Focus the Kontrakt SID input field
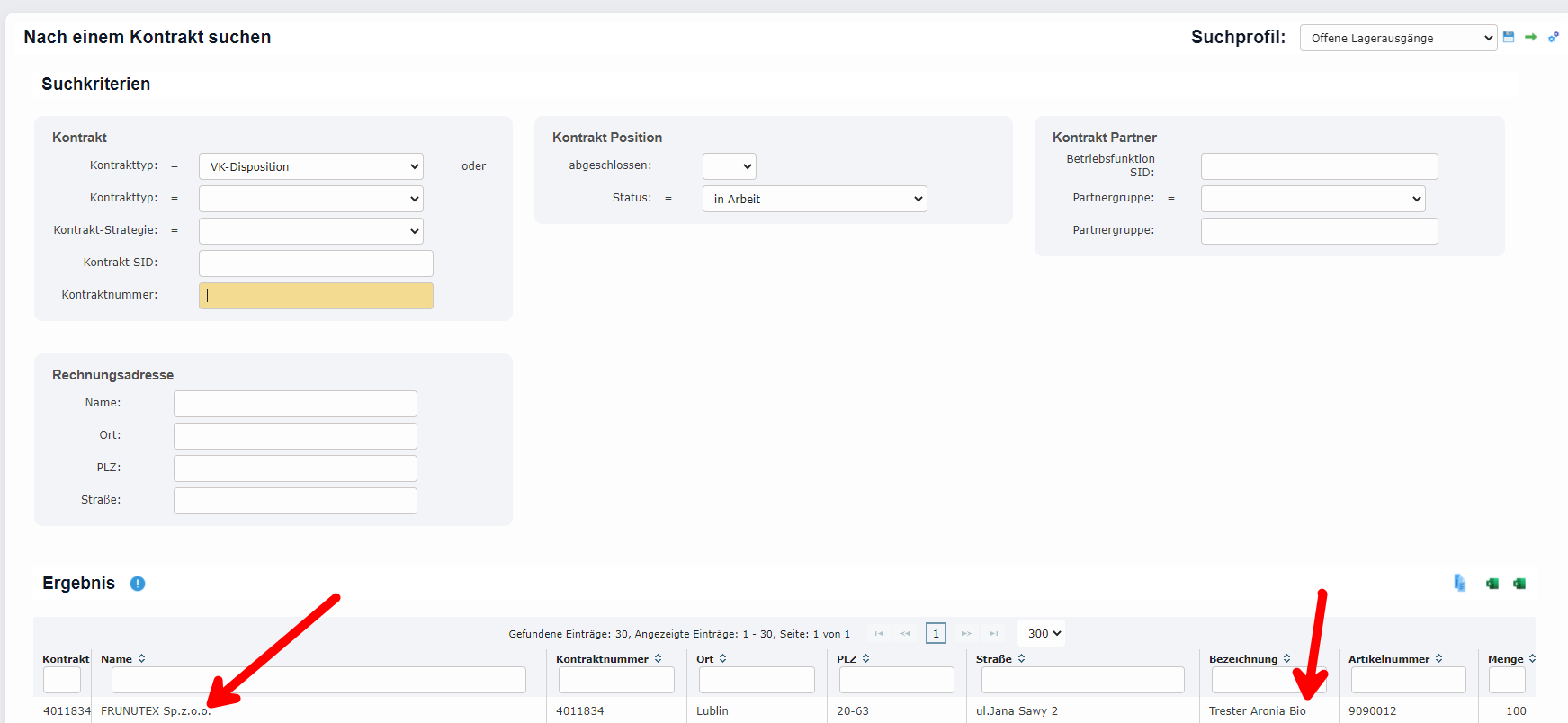1568x723 pixels. click(316, 263)
